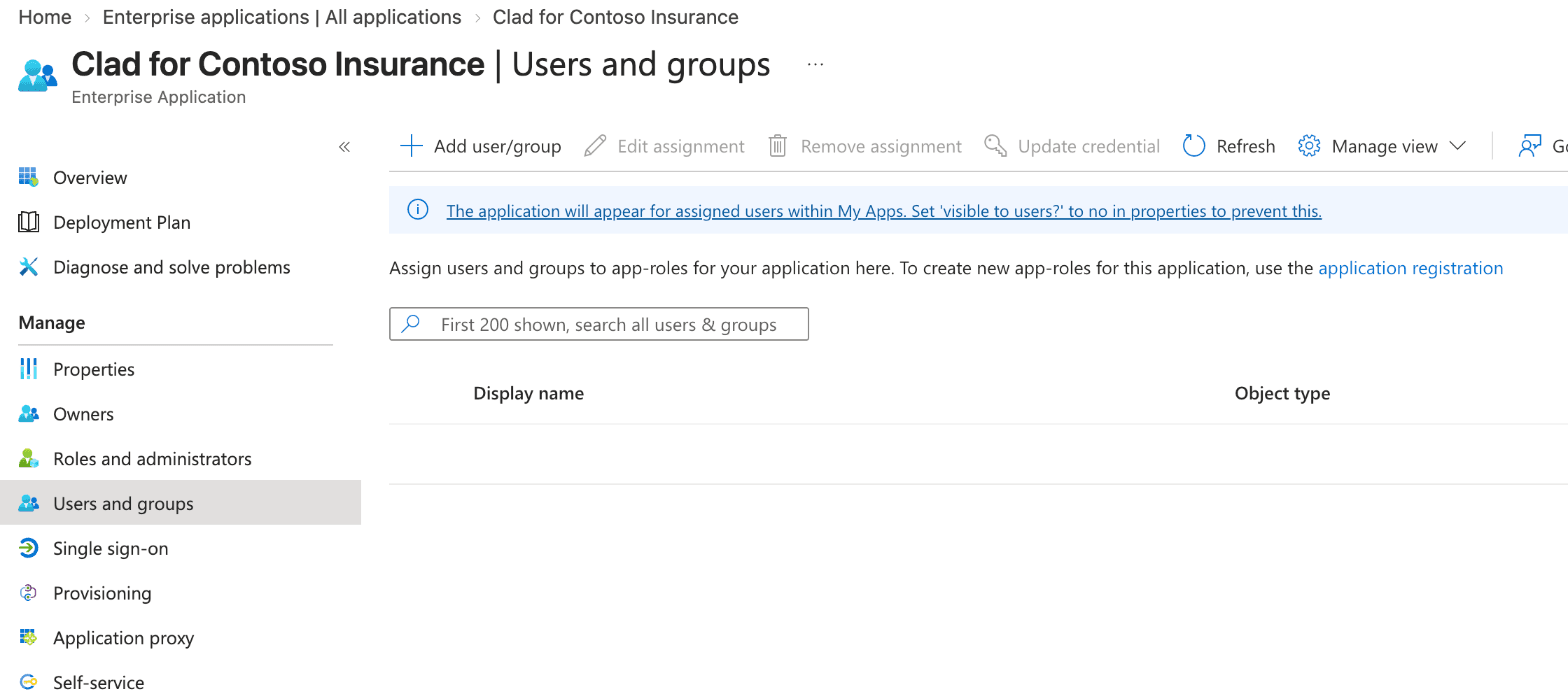1568x694 pixels.
Task: Click Edit assignment button
Action: (665, 146)
